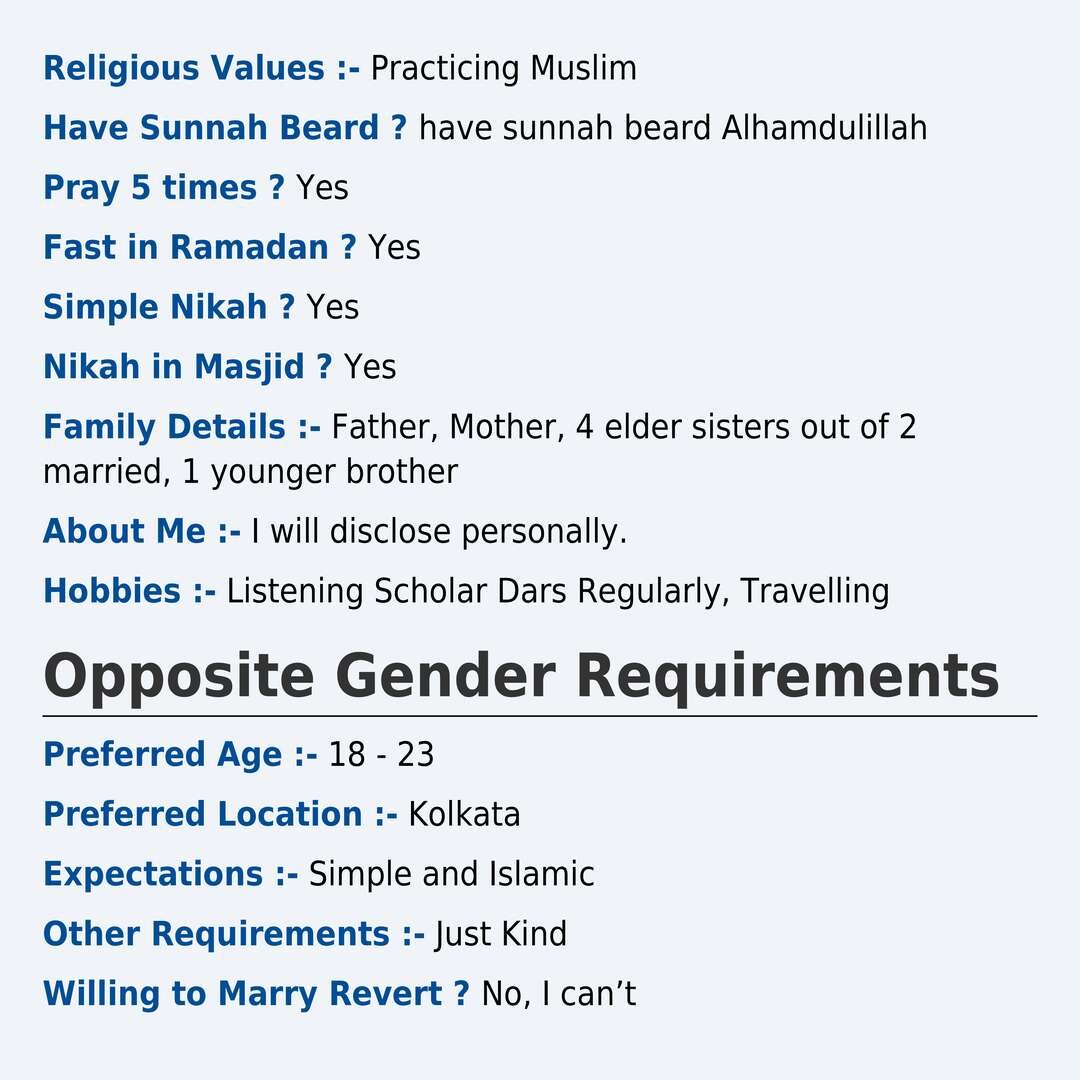This screenshot has width=1080, height=1080.
Task: Select the 'Practicing Muslim' text
Action: coord(503,69)
